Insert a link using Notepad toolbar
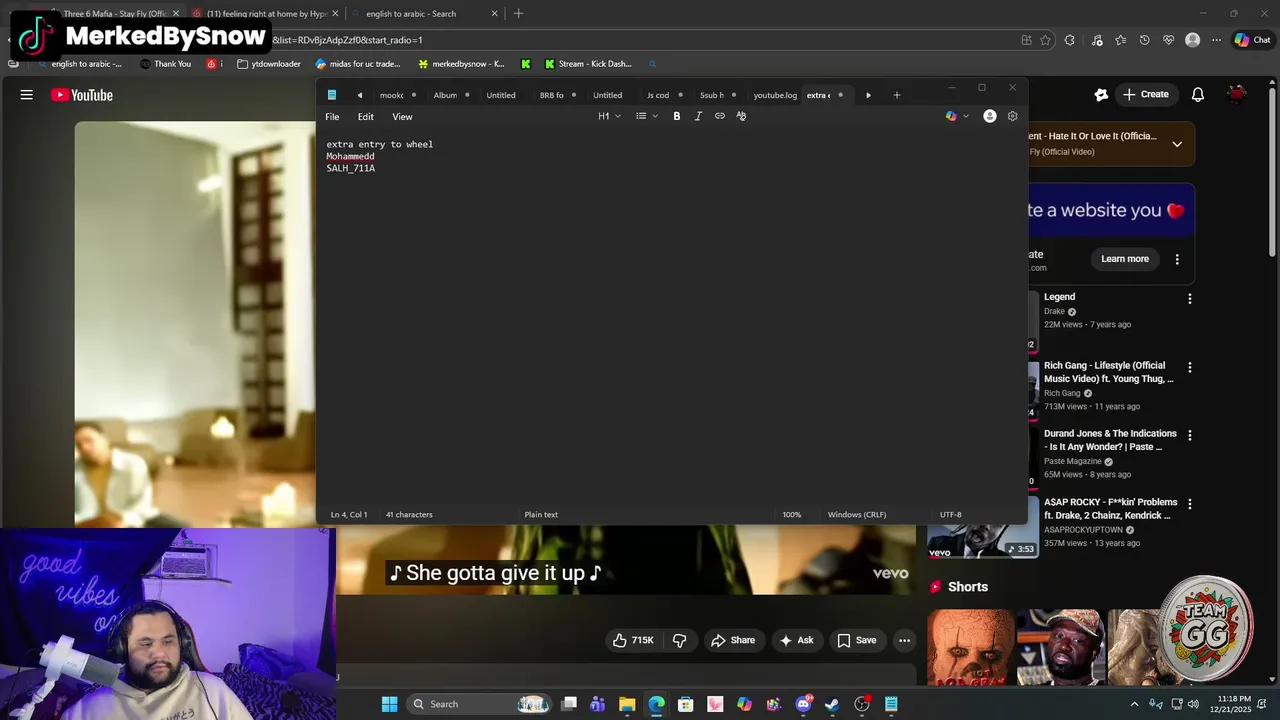1280x720 pixels. click(720, 116)
